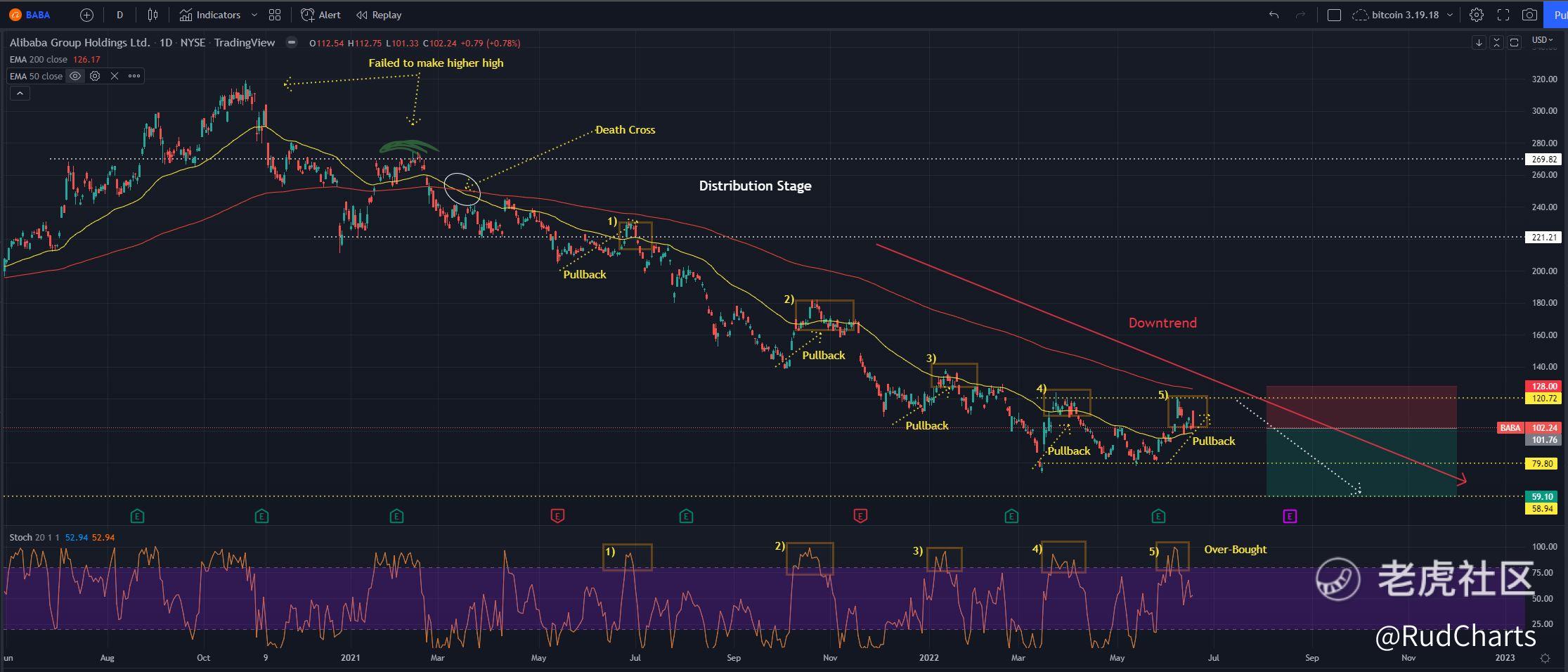
Task: Click the minus circle beside the symbol title
Action: tap(292, 43)
